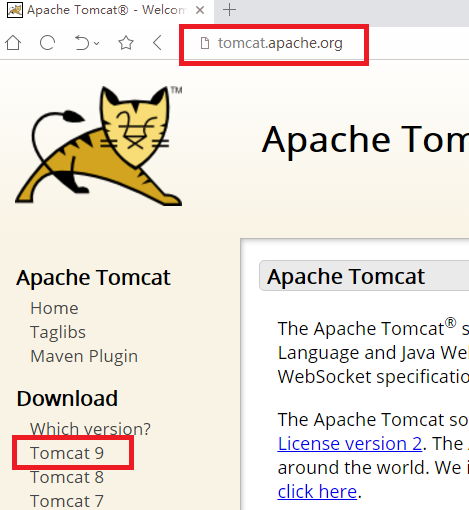Open the Which version? link

(x=90, y=429)
